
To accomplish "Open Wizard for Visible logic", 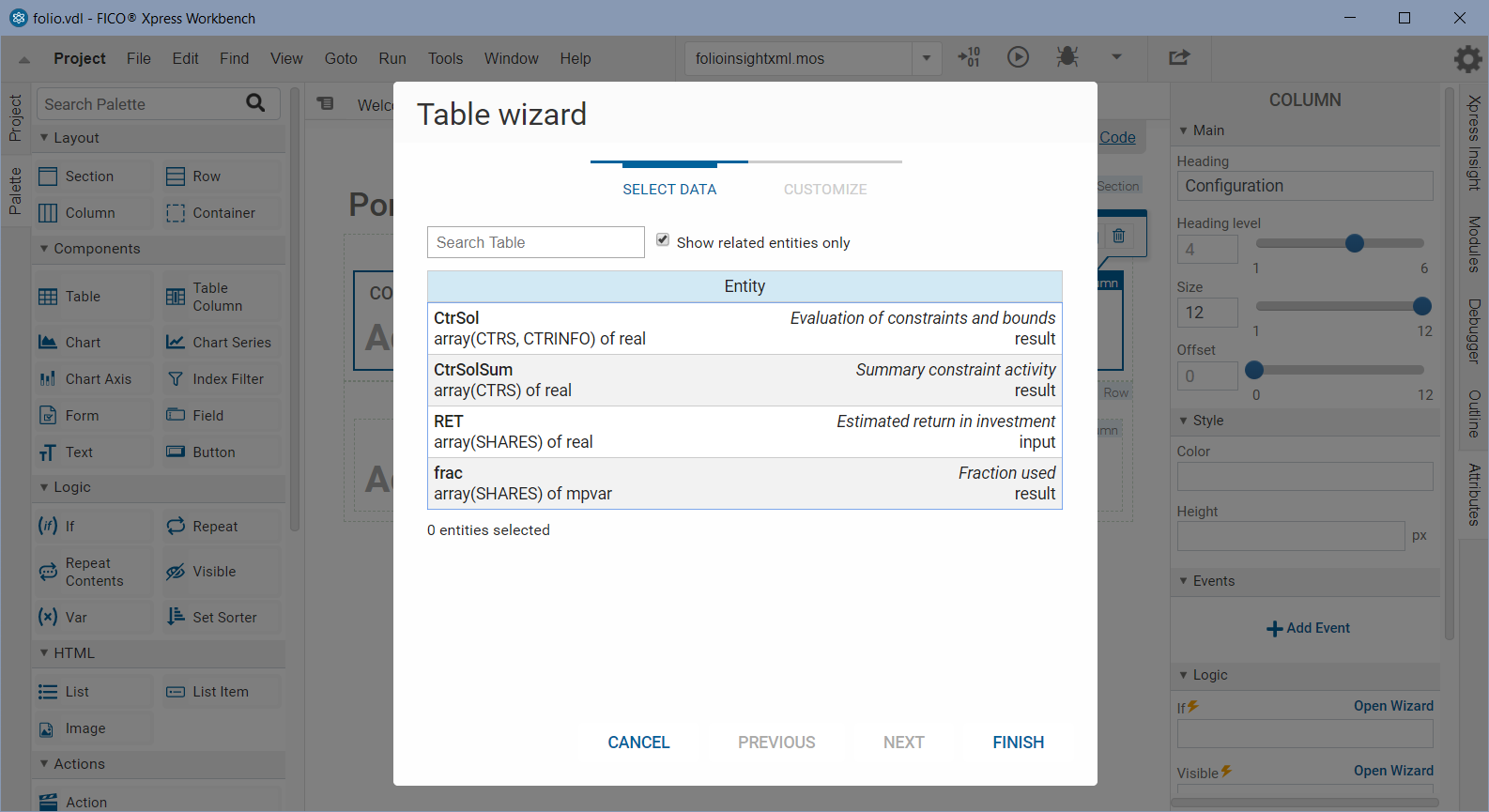I will pos(1393,771).
